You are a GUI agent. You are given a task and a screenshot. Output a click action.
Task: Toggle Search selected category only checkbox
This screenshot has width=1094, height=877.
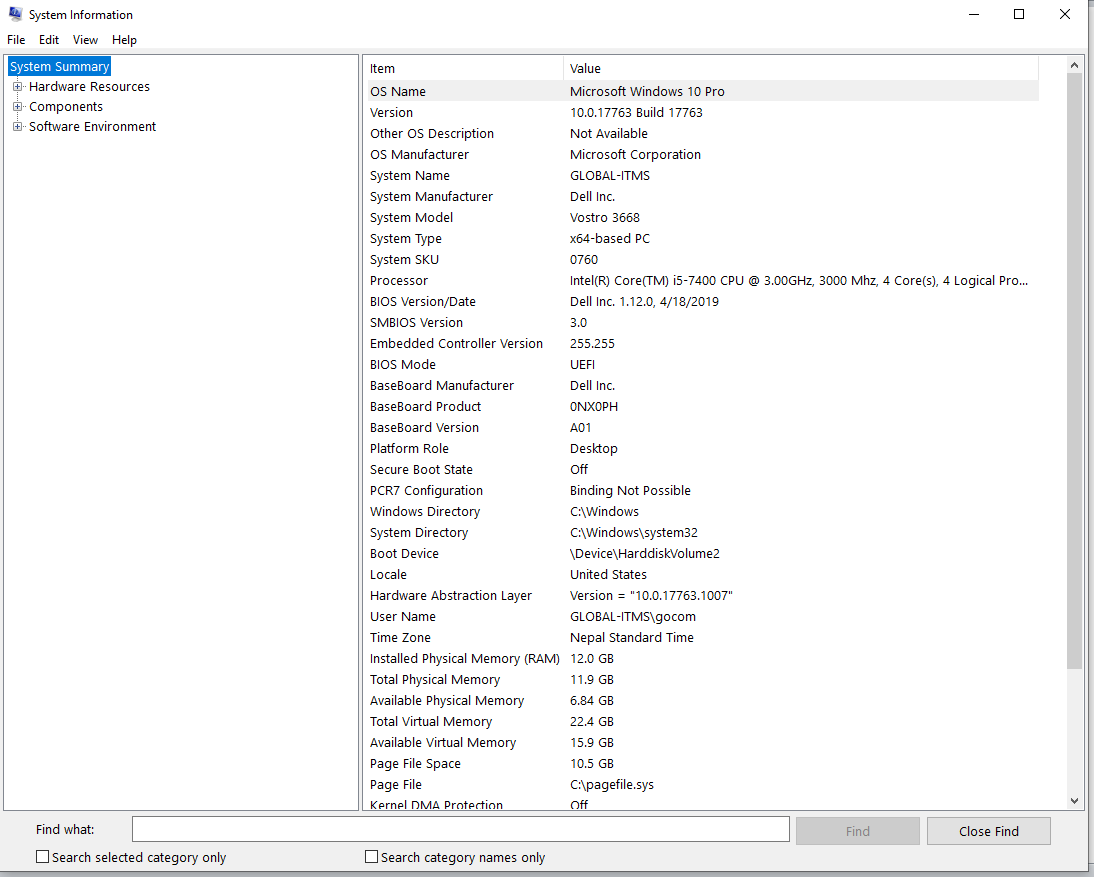point(43,857)
